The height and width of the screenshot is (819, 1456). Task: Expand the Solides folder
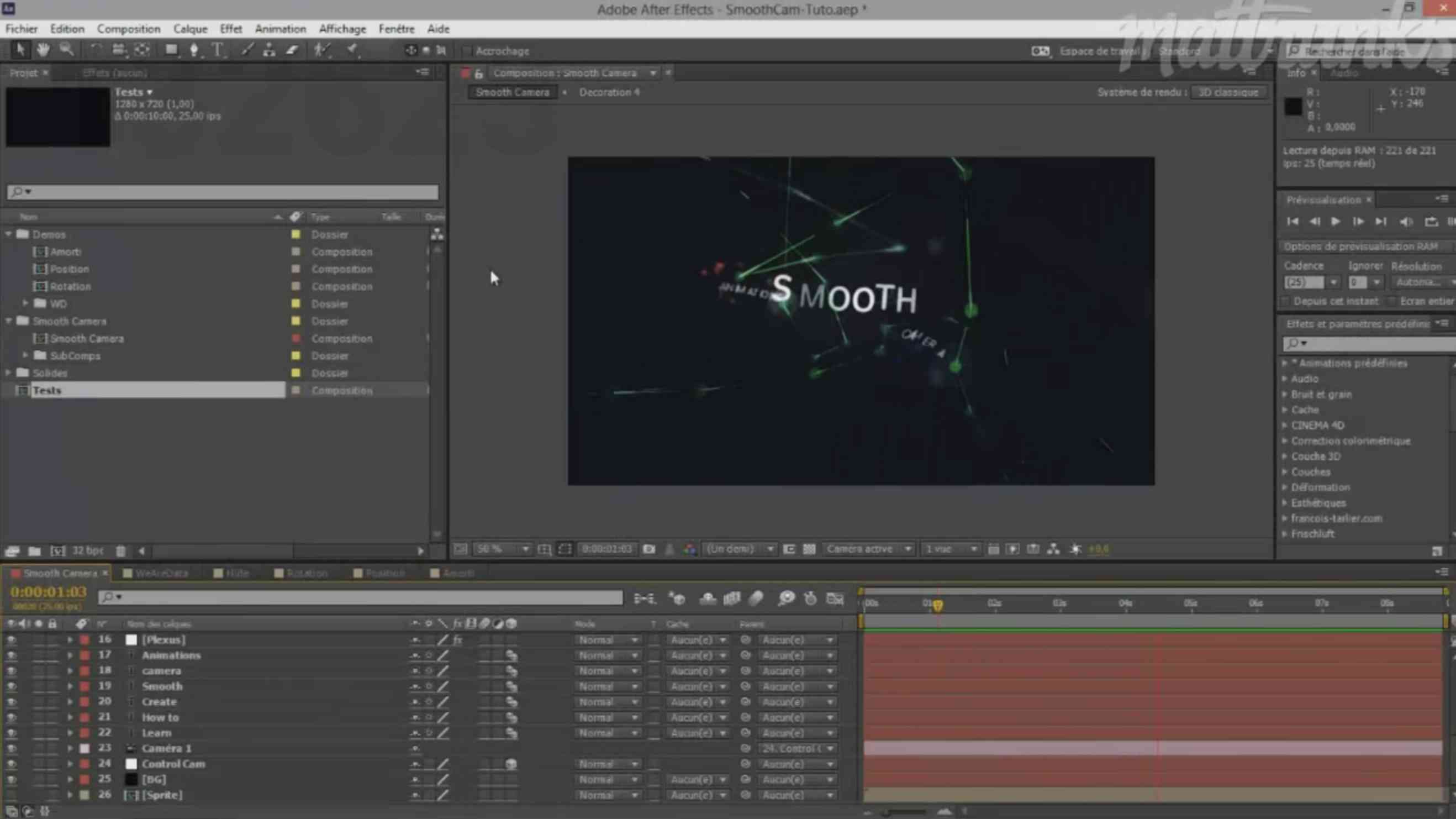point(8,372)
